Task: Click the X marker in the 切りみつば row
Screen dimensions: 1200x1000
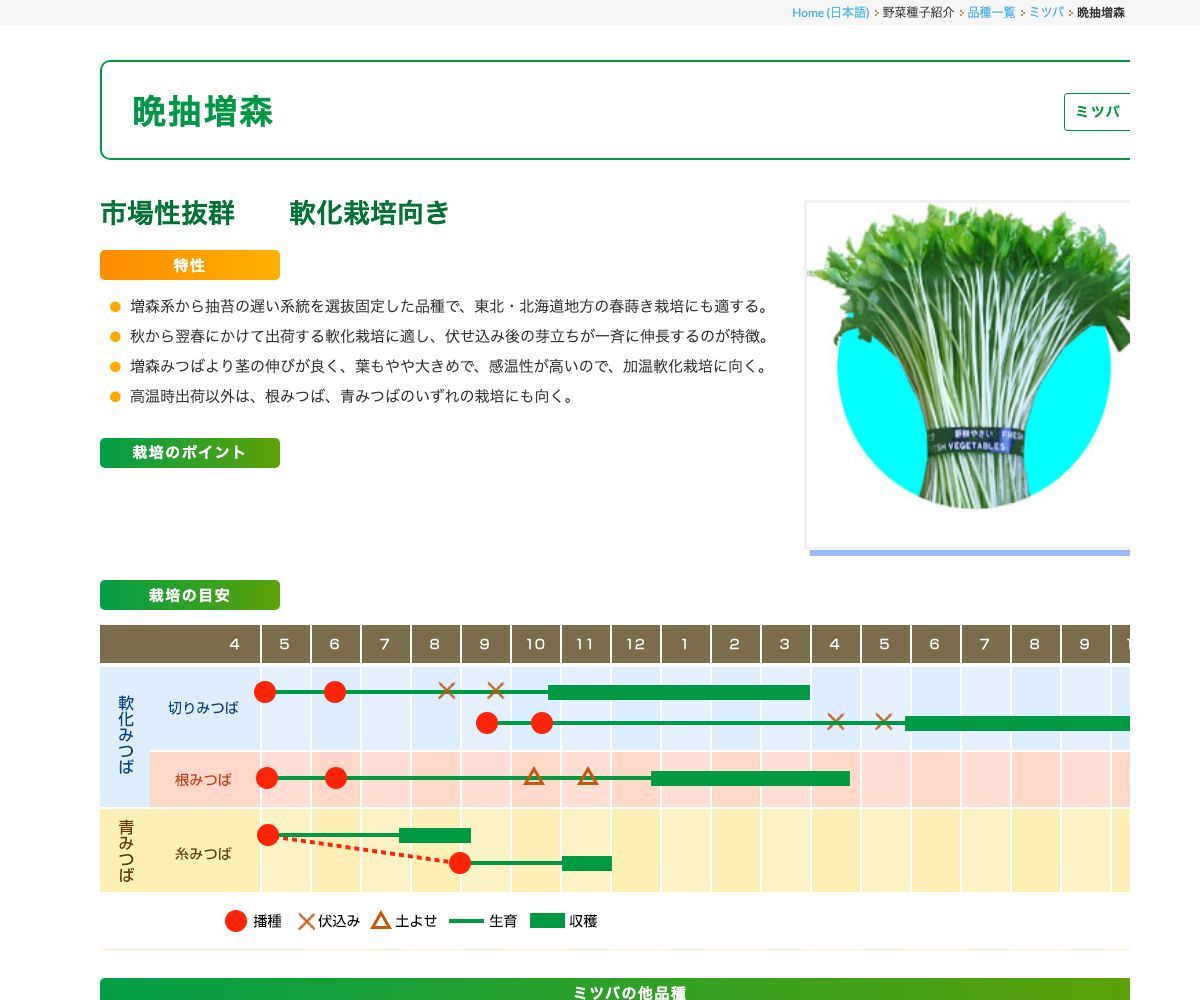Action: click(446, 690)
